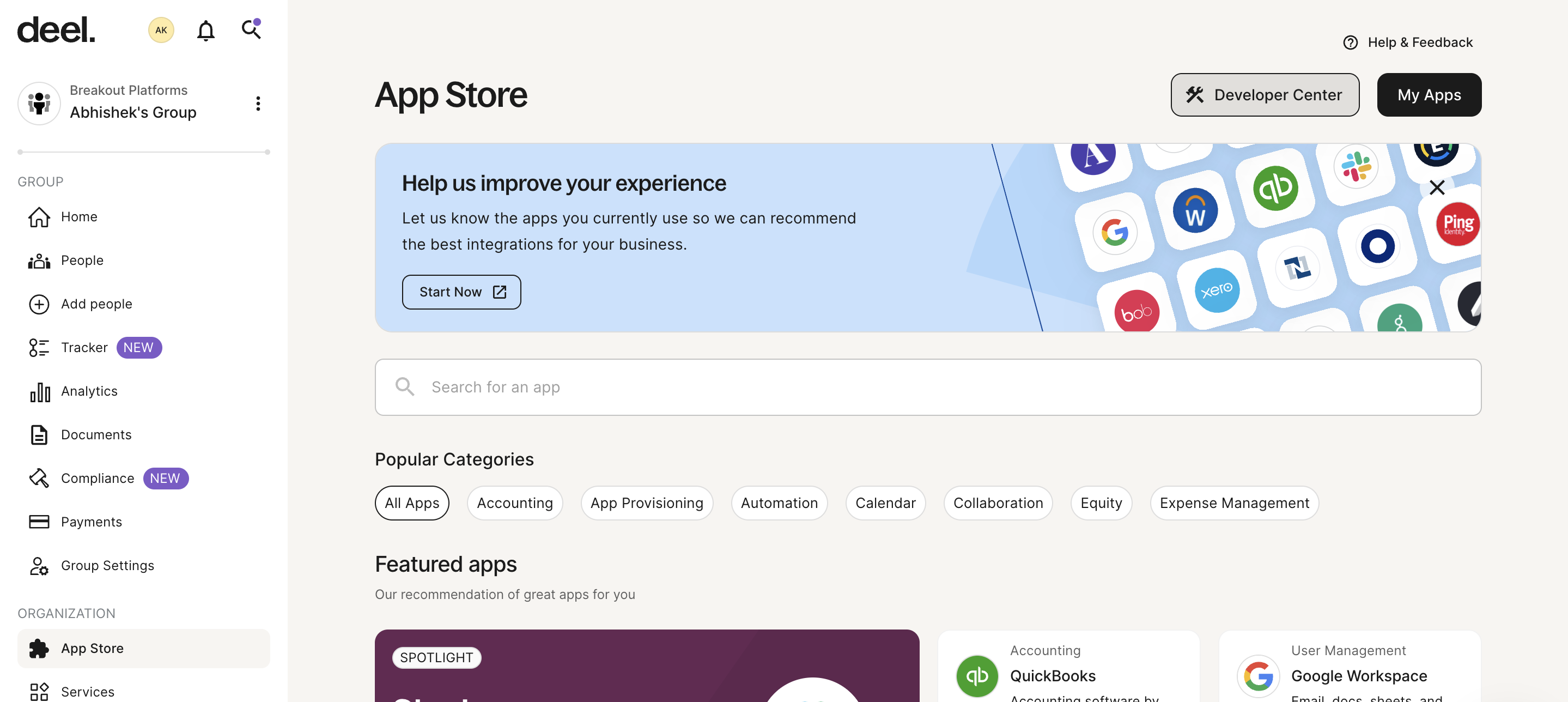Open Analytics from the sidebar

[89, 391]
